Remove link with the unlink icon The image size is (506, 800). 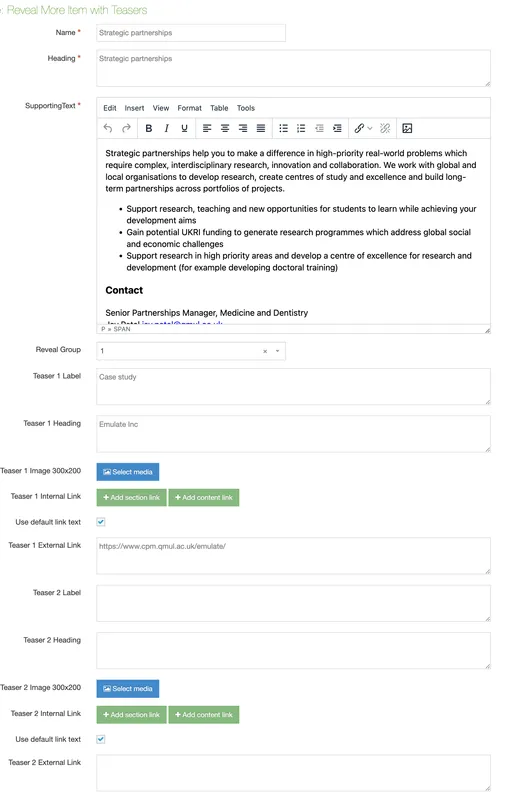(385, 128)
